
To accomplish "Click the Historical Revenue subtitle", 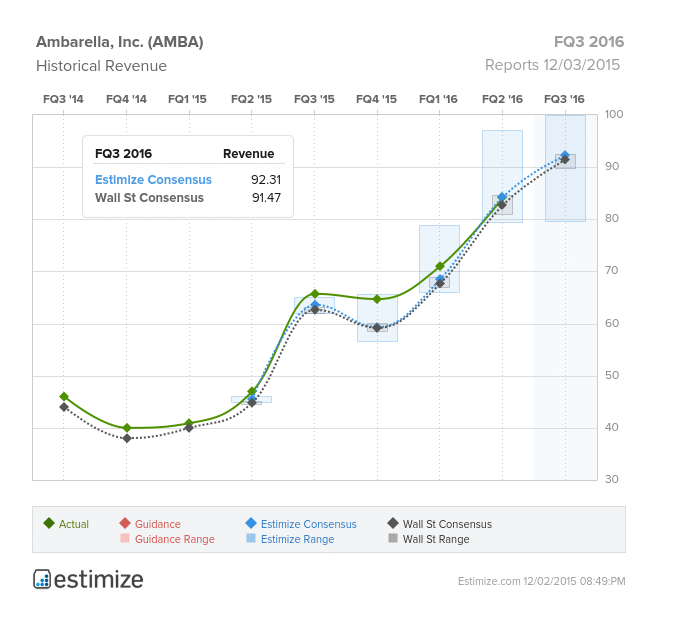I will 101,66.
